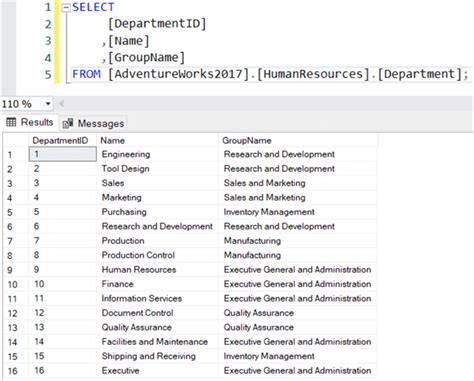Image resolution: width=474 pixels, height=381 pixels.
Task: Collapse the SELECT statement outline box
Action: coord(66,8)
